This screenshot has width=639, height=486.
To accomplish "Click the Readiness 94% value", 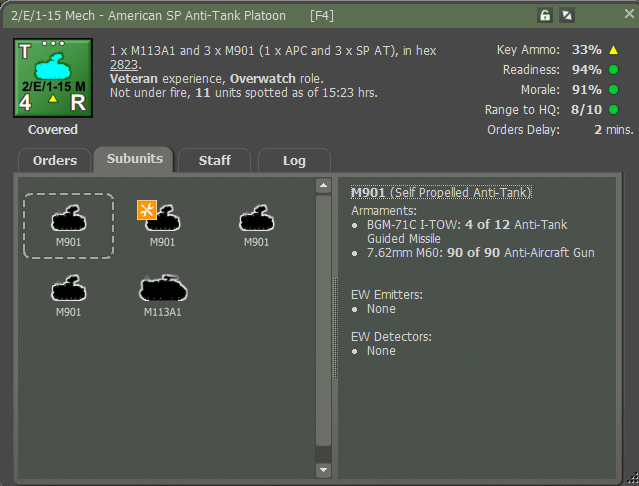I will (x=586, y=70).
